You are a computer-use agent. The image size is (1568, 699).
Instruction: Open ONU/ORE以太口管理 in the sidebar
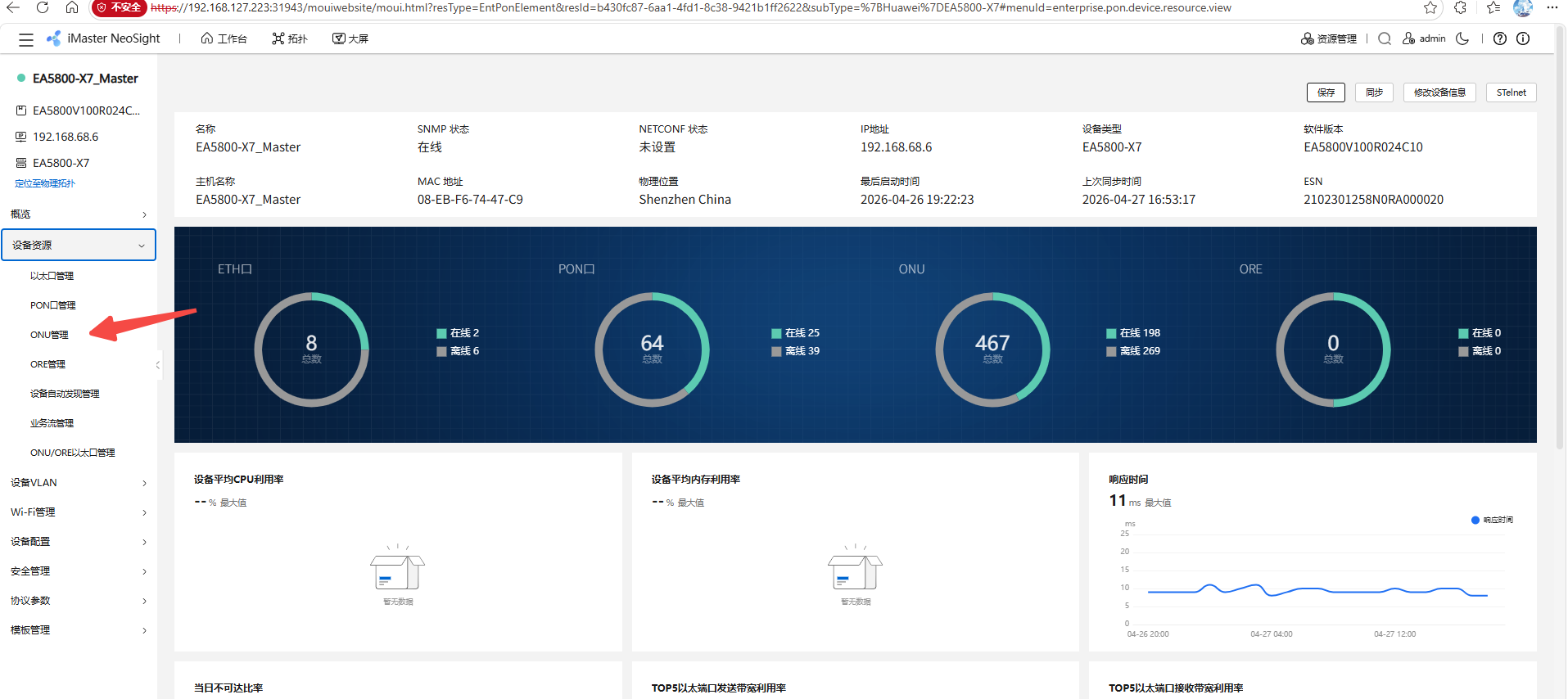pos(73,453)
